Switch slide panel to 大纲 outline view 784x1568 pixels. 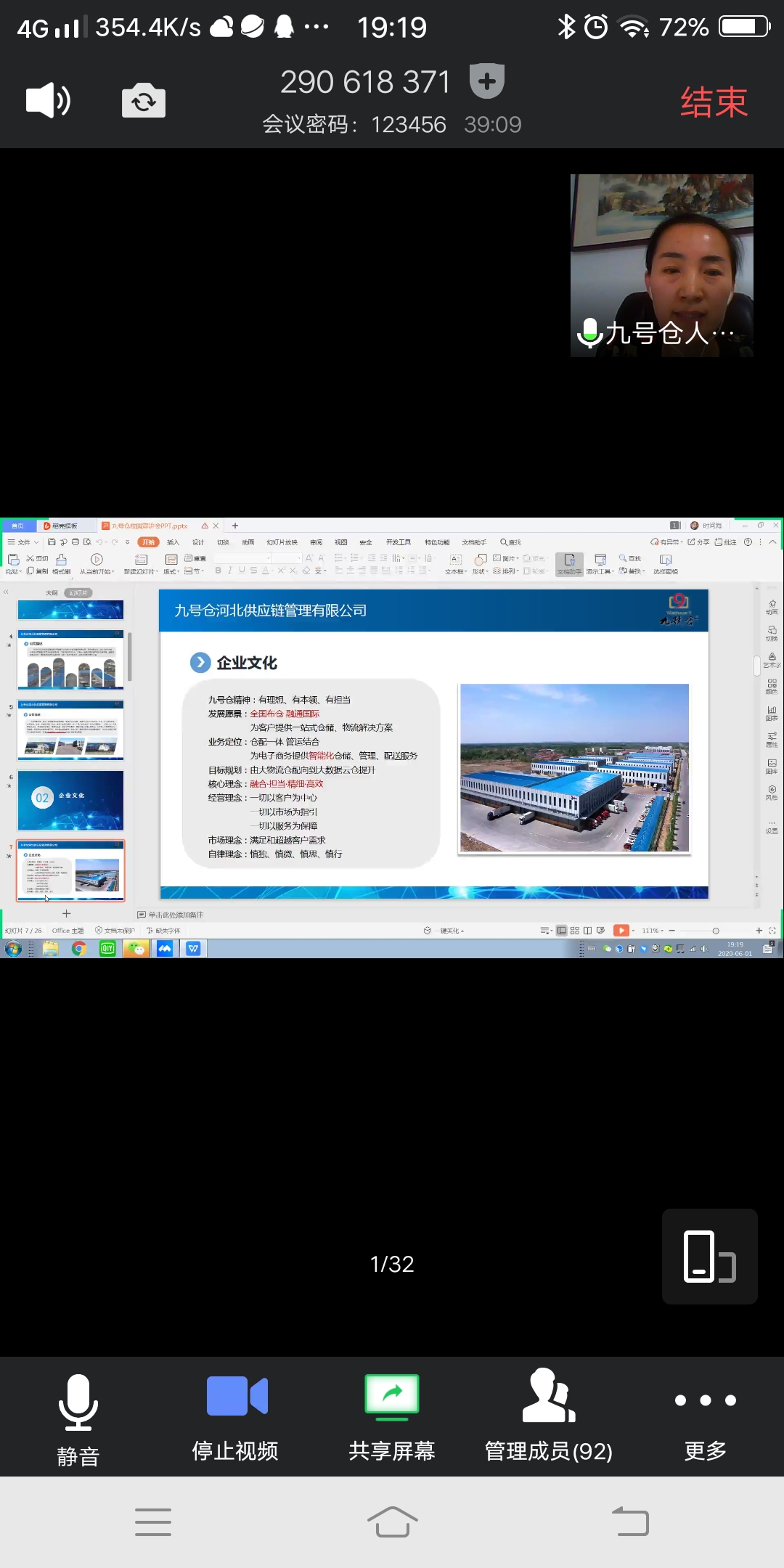point(52,593)
